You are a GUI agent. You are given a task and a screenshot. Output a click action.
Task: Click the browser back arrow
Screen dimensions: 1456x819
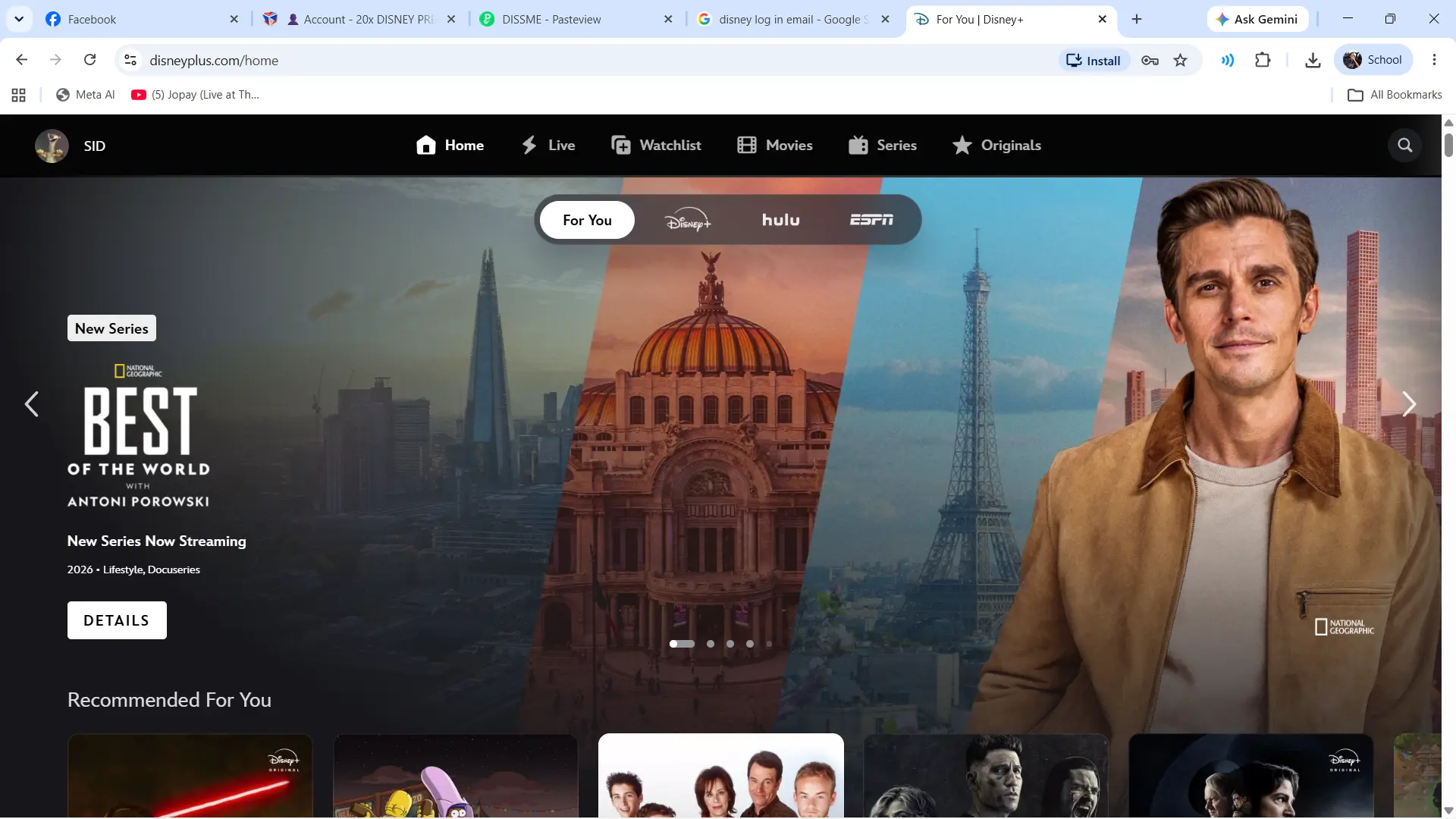[x=21, y=60]
